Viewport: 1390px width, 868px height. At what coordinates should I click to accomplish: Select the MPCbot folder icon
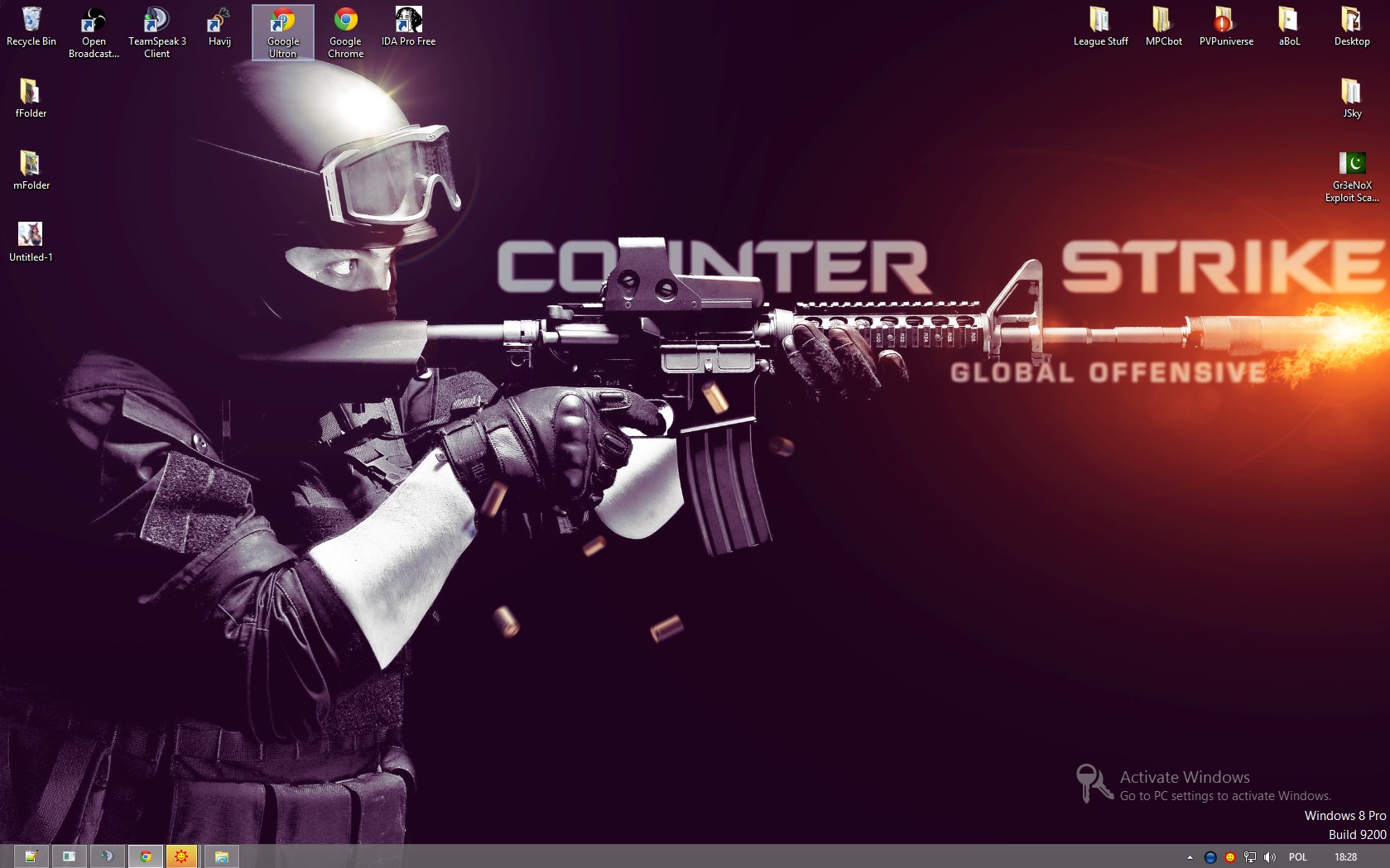click(x=1163, y=26)
